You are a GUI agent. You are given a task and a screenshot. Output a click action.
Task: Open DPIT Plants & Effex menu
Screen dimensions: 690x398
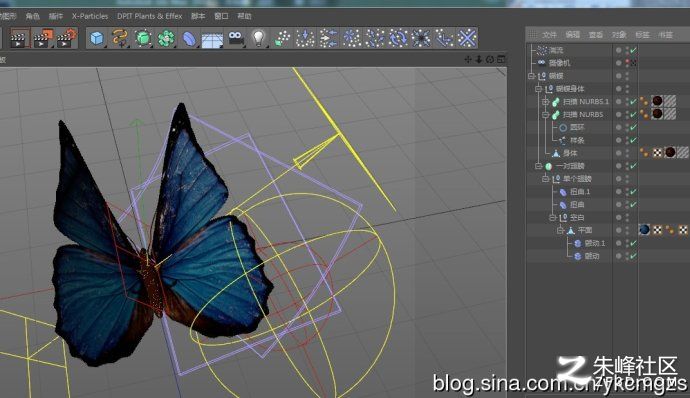click(x=150, y=16)
